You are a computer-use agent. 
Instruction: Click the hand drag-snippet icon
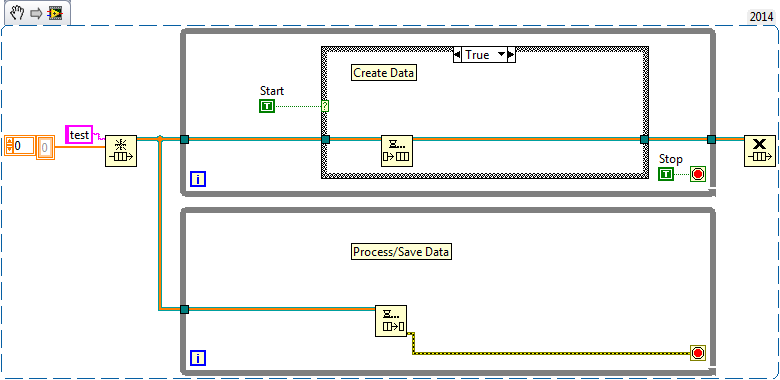coord(18,13)
